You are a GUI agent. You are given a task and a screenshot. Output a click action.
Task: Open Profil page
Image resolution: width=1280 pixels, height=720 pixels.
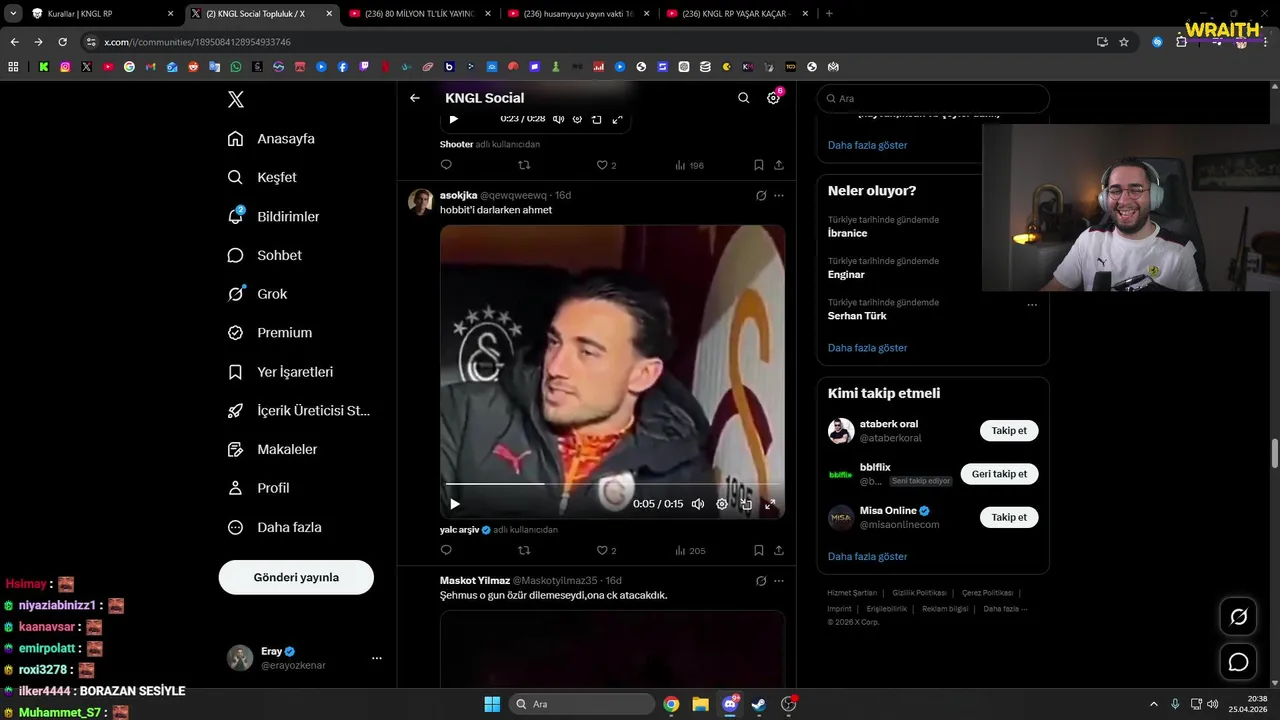(258, 488)
